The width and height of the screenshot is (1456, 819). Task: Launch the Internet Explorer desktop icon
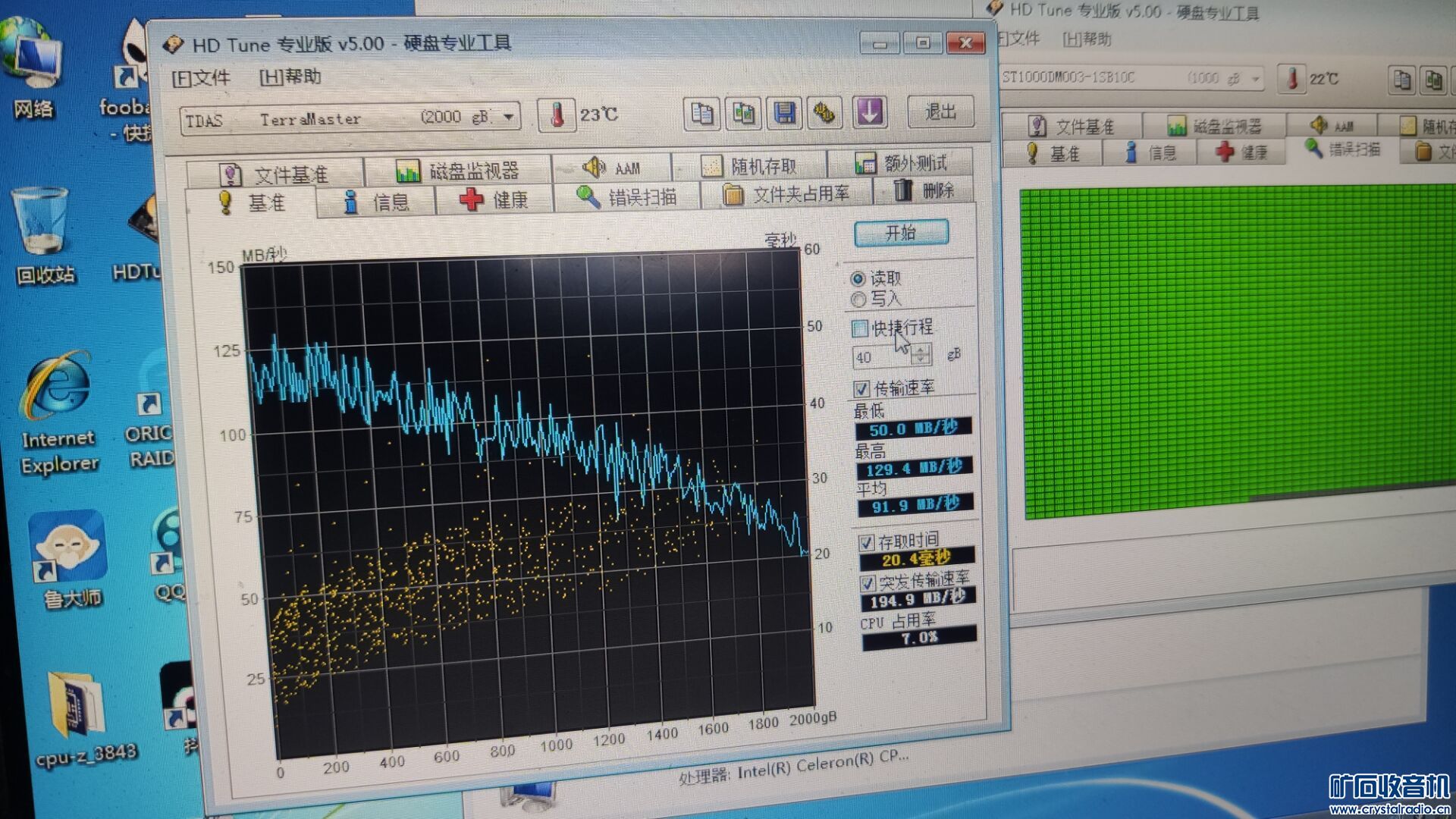pyautogui.click(x=59, y=413)
